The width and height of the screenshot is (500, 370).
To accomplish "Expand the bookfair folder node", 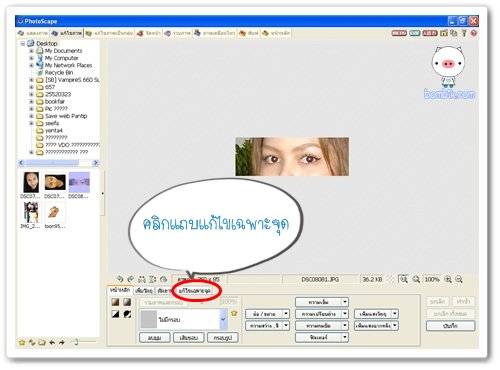I will (x=31, y=101).
